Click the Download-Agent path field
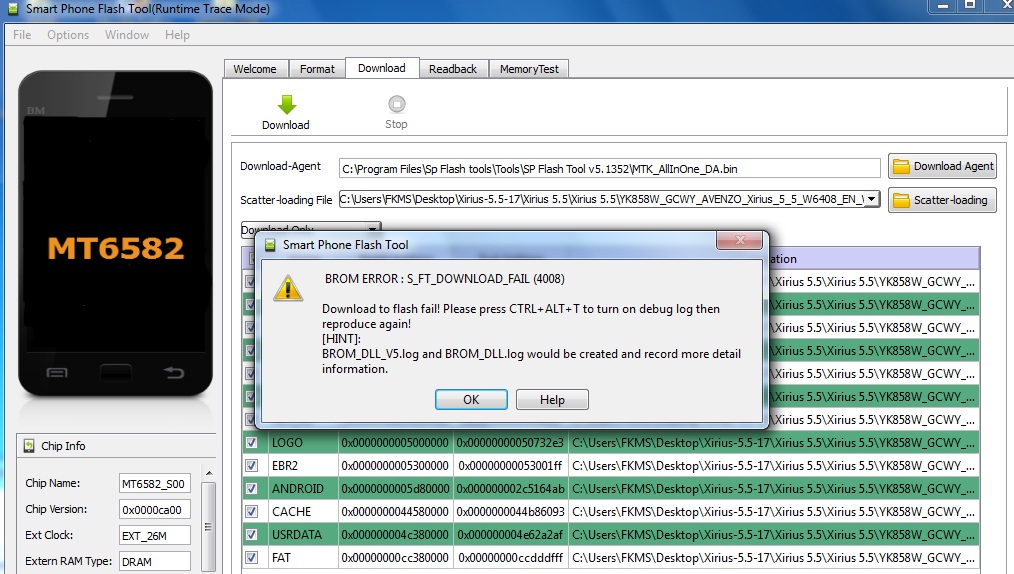The width and height of the screenshot is (1014, 574). (x=609, y=169)
